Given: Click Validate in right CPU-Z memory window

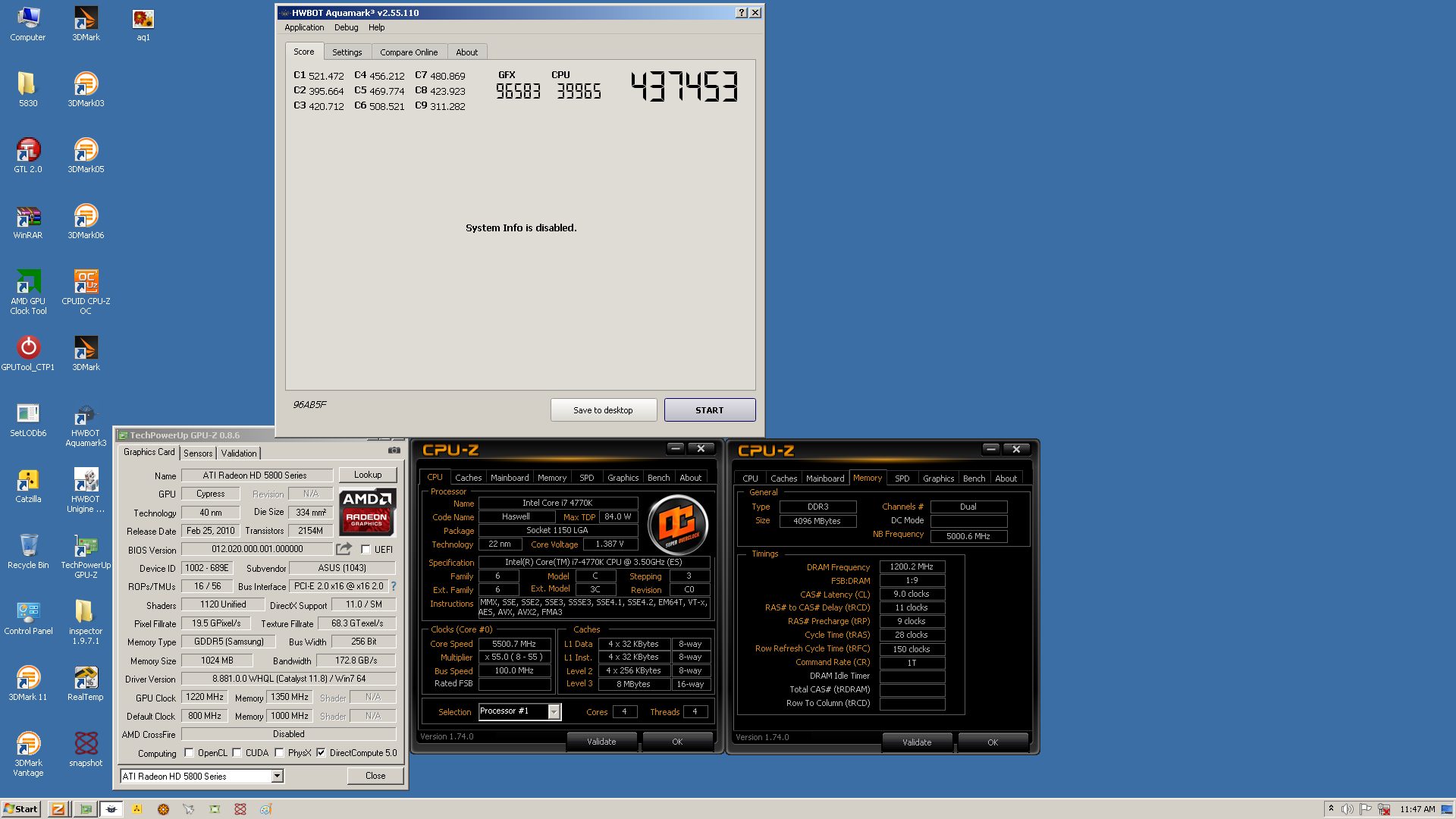Looking at the screenshot, I should point(917,742).
